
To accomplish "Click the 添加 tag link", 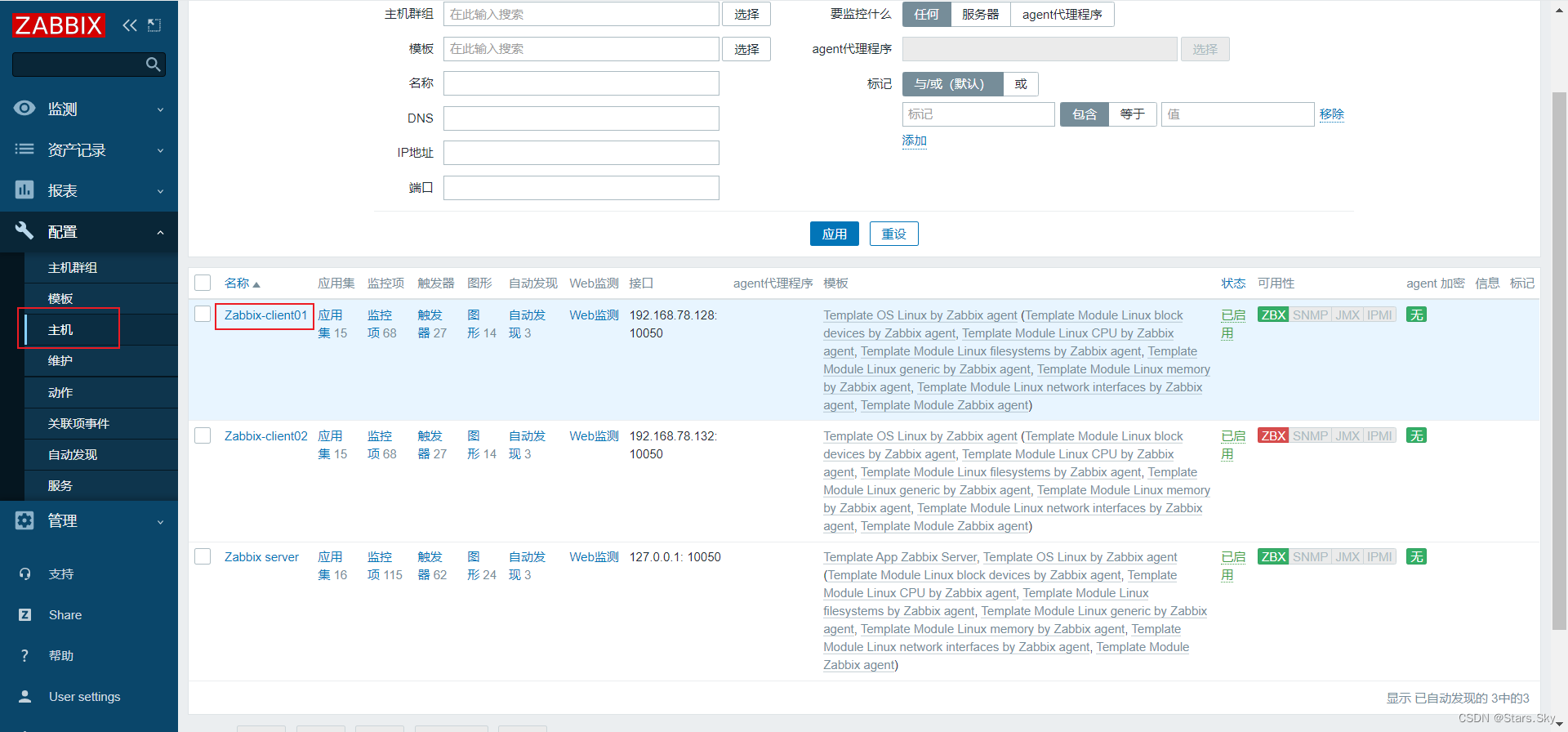I will coord(914,141).
